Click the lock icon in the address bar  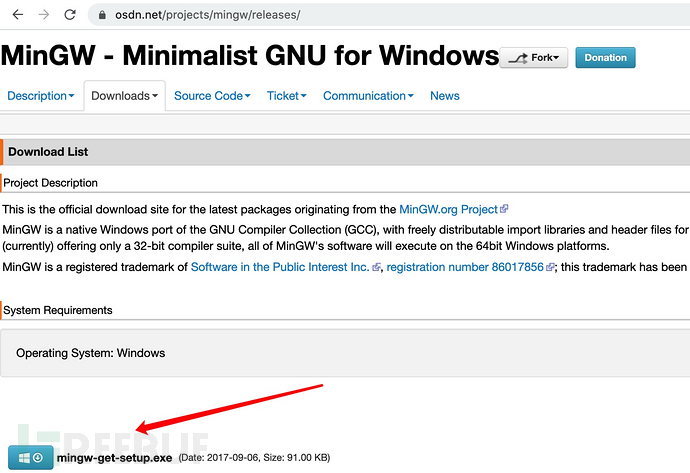tap(102, 15)
